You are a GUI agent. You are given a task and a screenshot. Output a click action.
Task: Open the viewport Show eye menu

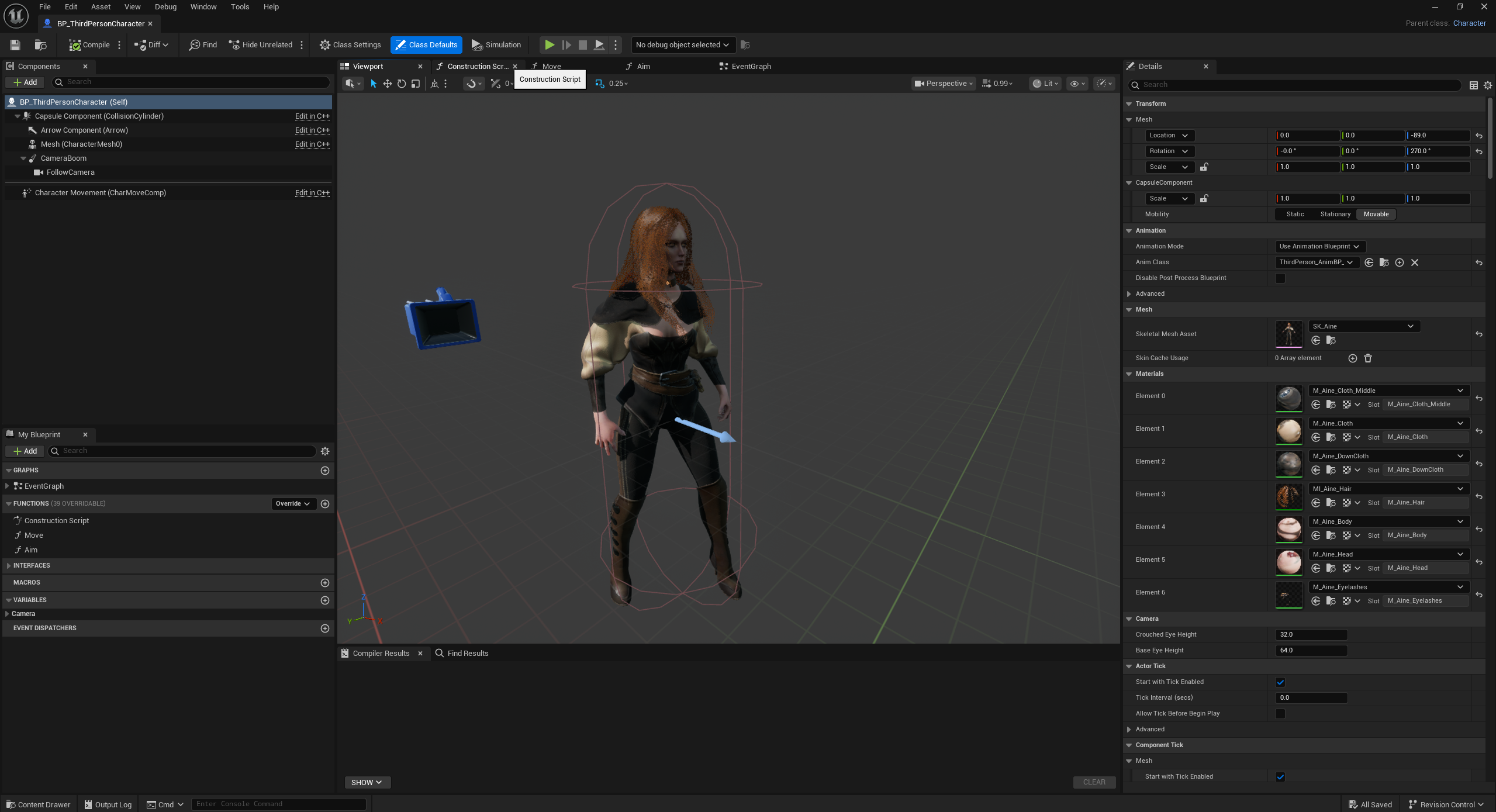1077,84
